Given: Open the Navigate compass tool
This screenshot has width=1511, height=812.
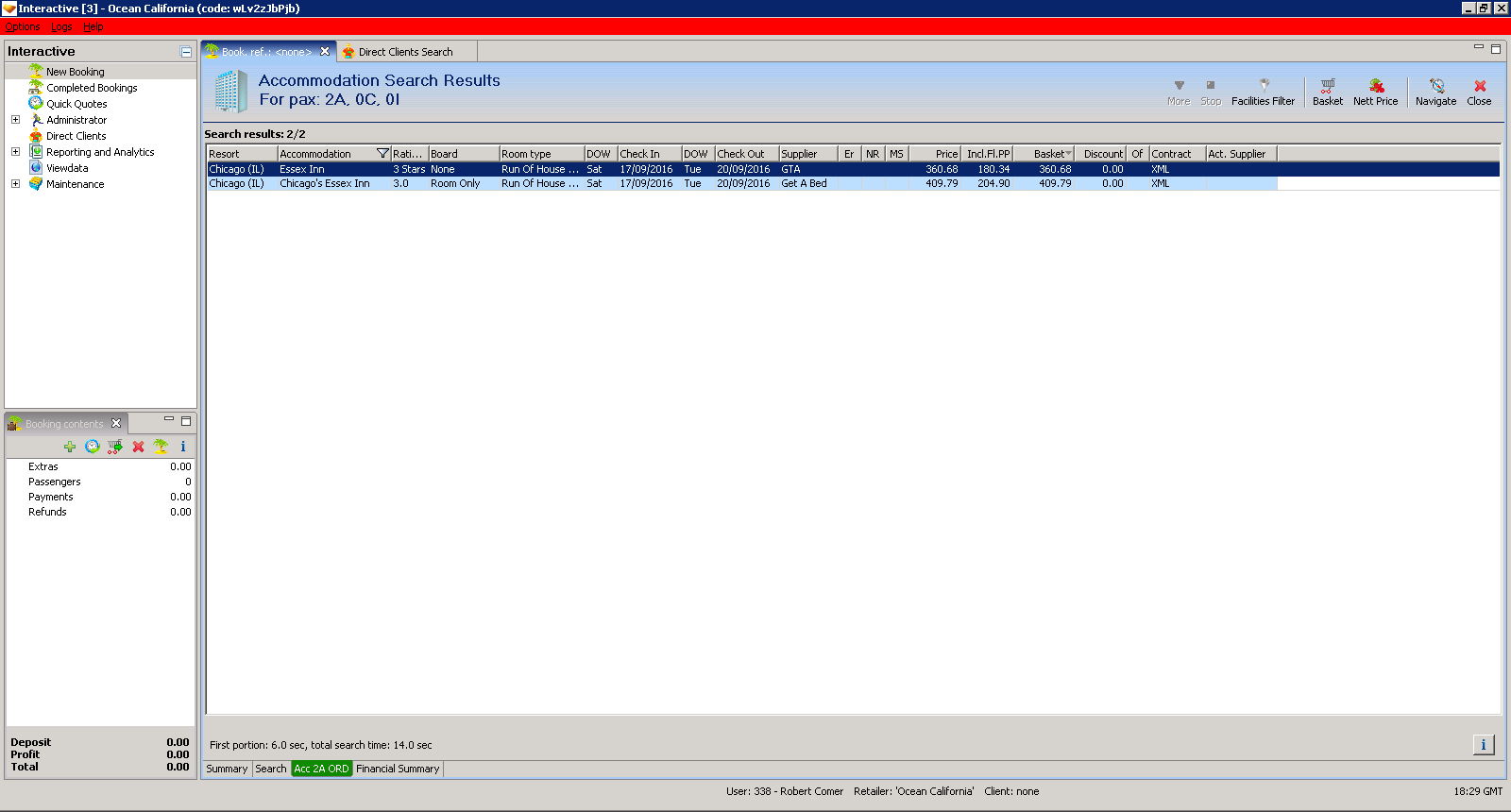Looking at the screenshot, I should click(1435, 92).
